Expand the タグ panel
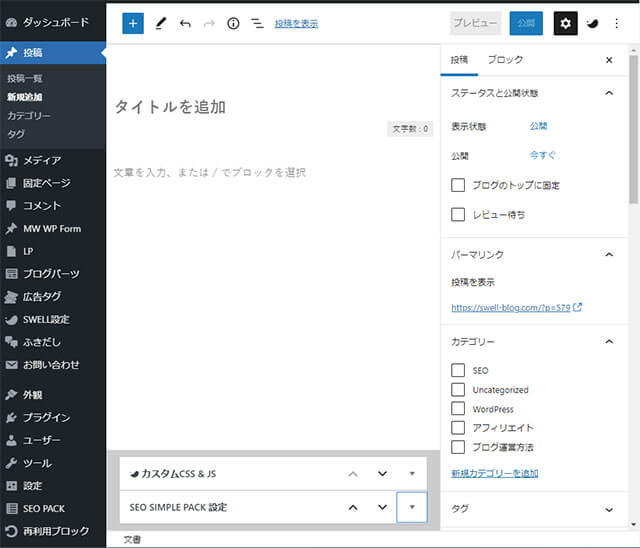The width and height of the screenshot is (640, 548). coord(609,509)
